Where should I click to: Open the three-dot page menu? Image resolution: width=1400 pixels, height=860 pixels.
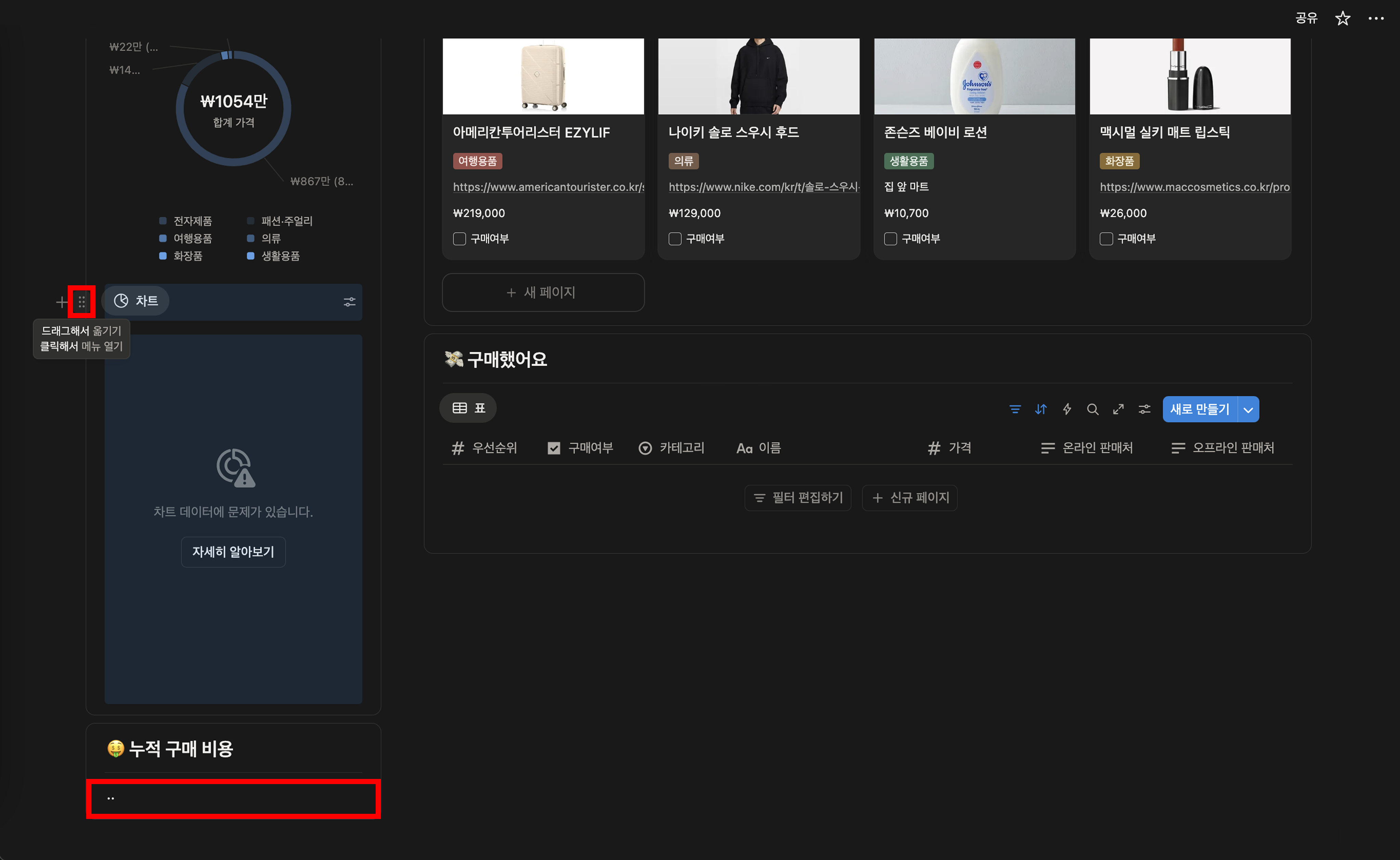pyautogui.click(x=1376, y=18)
